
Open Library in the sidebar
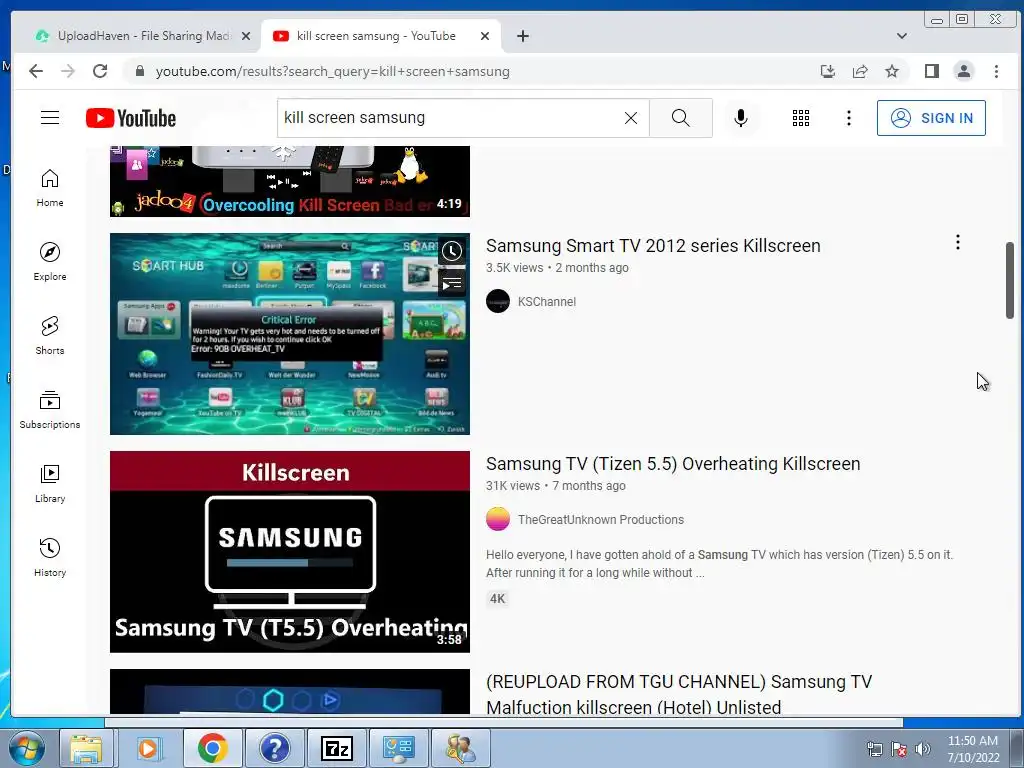(50, 483)
